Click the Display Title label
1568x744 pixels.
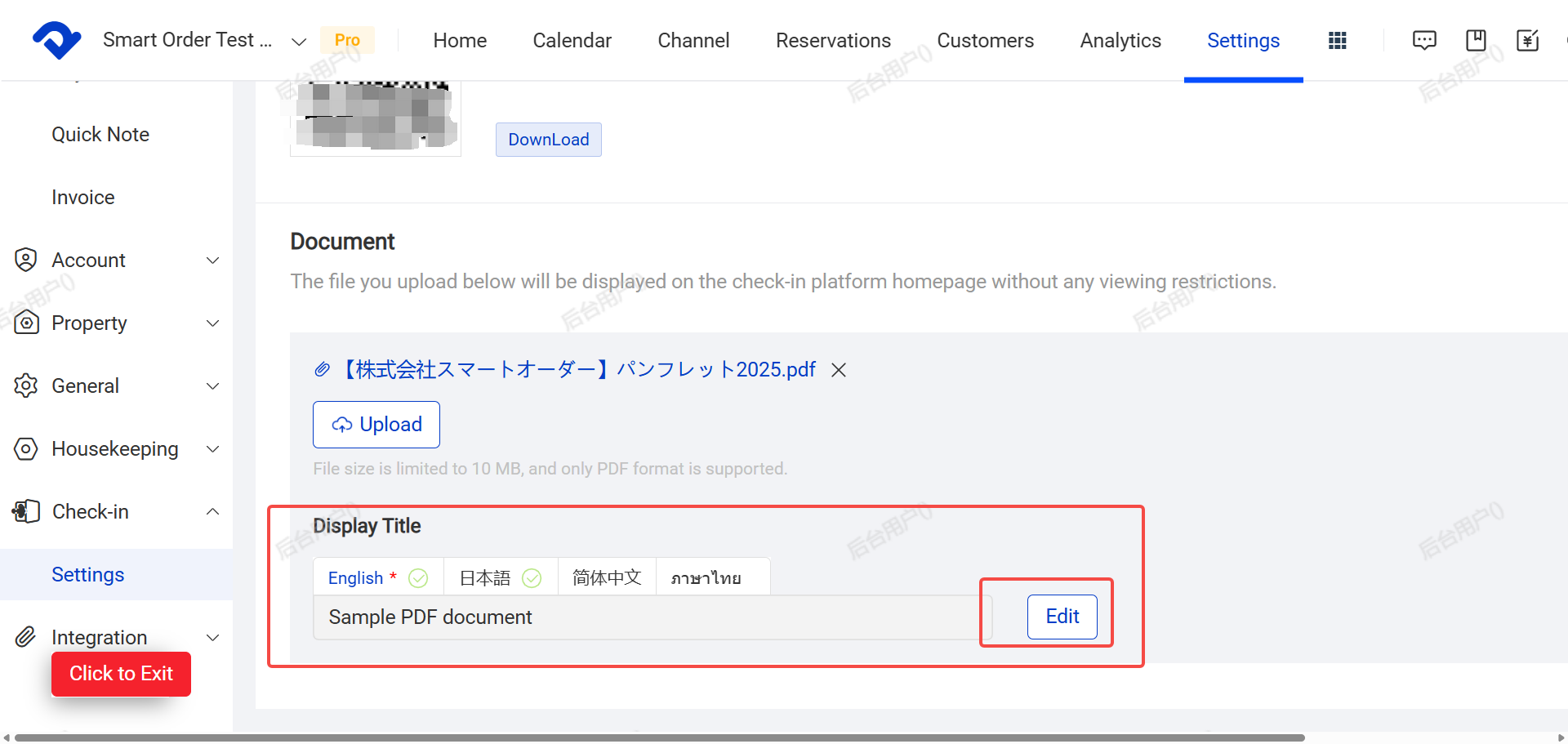pos(367,526)
